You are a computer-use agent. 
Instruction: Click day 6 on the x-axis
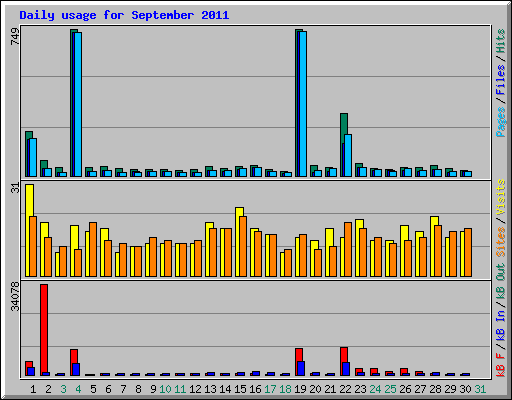click(108, 389)
